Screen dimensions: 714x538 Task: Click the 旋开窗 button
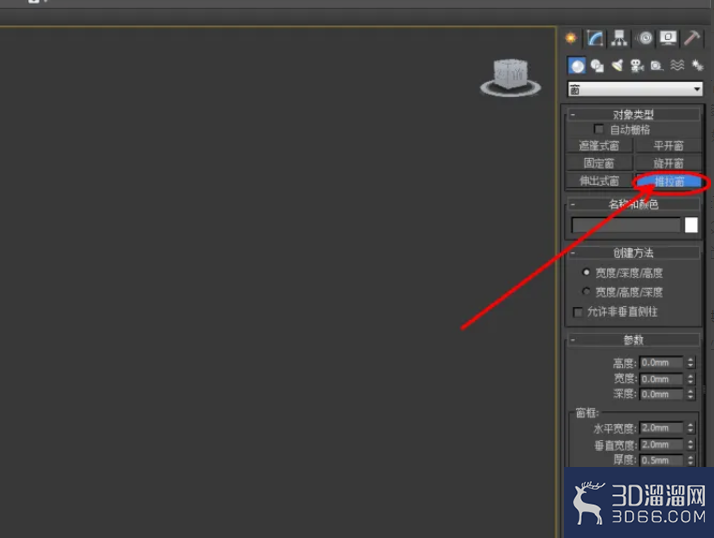point(668,163)
